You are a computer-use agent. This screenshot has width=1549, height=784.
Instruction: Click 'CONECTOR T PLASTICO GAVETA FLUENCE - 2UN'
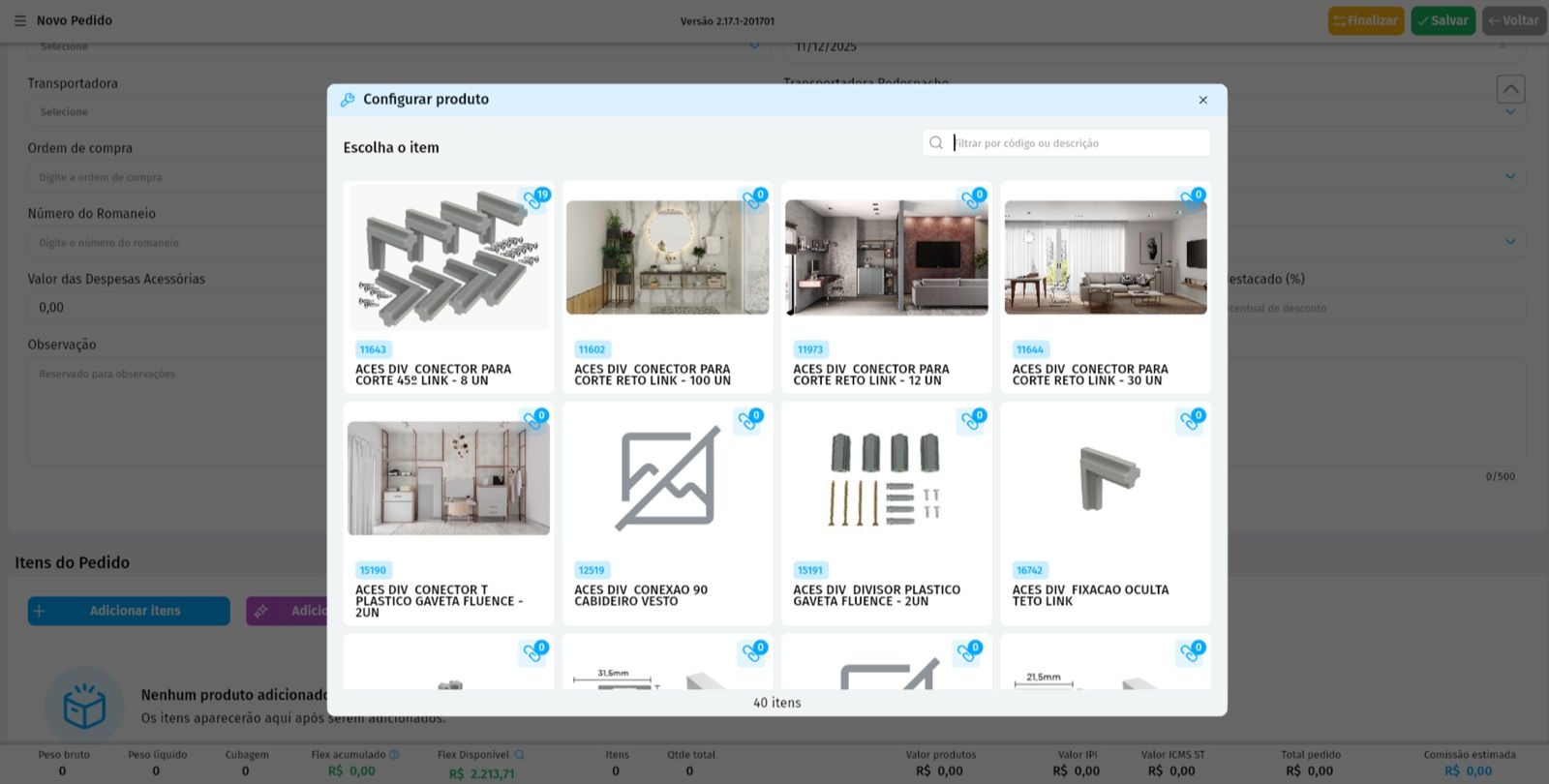439,601
